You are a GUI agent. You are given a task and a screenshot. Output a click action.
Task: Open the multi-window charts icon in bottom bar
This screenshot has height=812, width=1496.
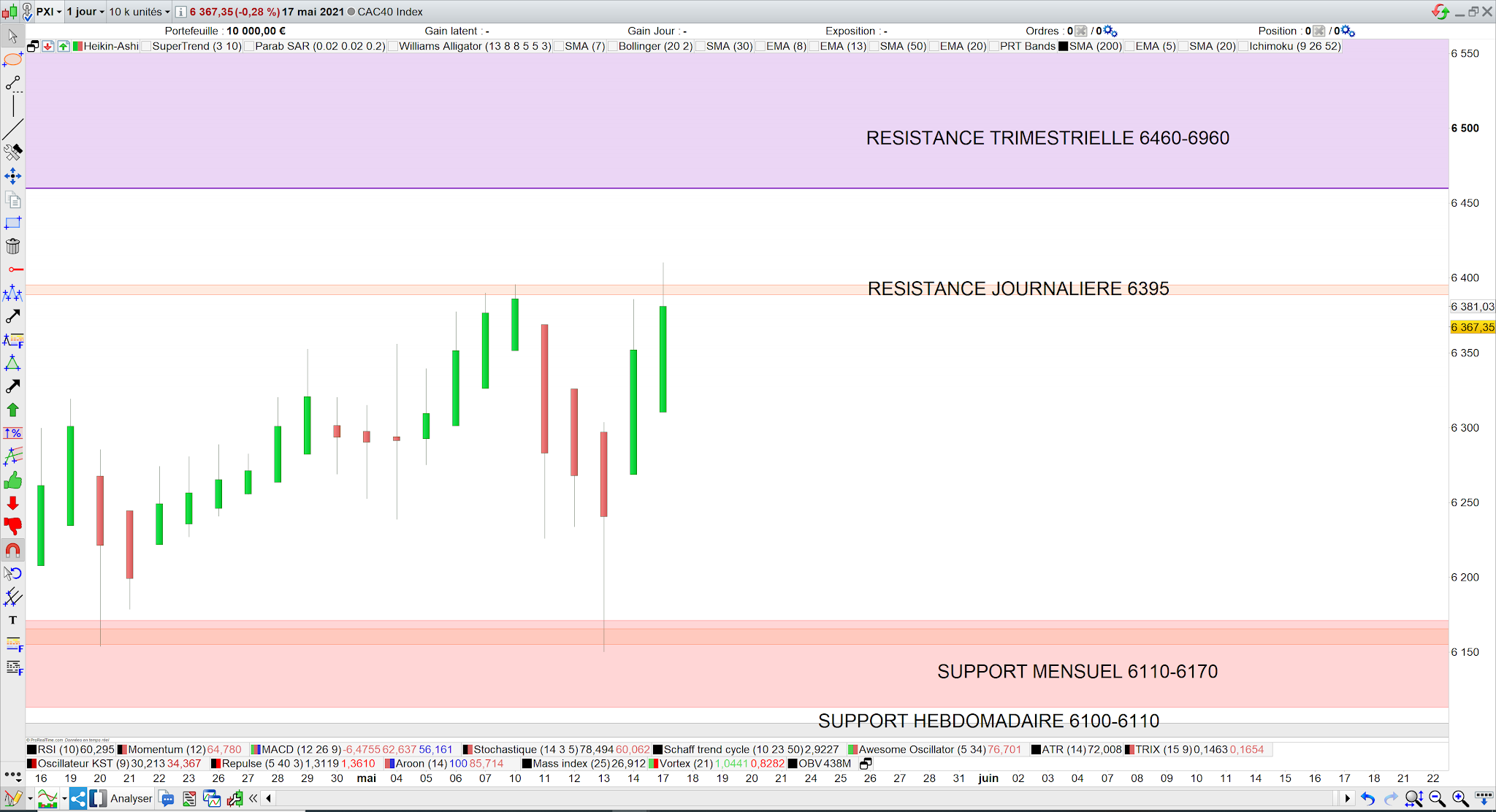212,799
